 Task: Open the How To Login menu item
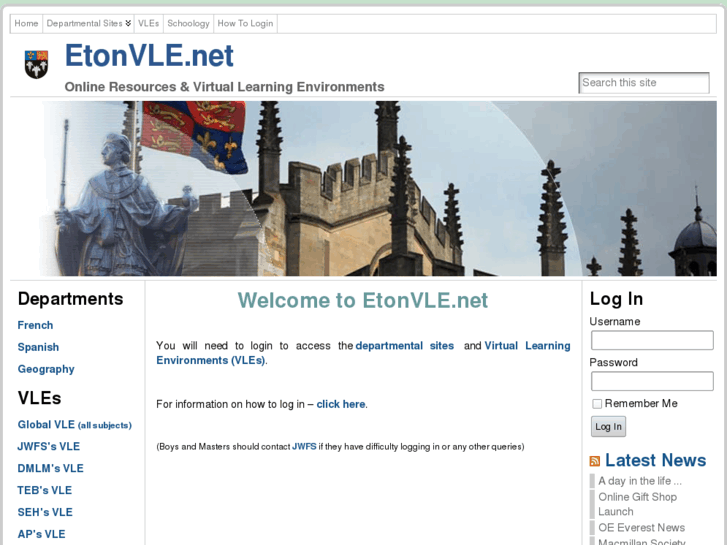point(245,24)
